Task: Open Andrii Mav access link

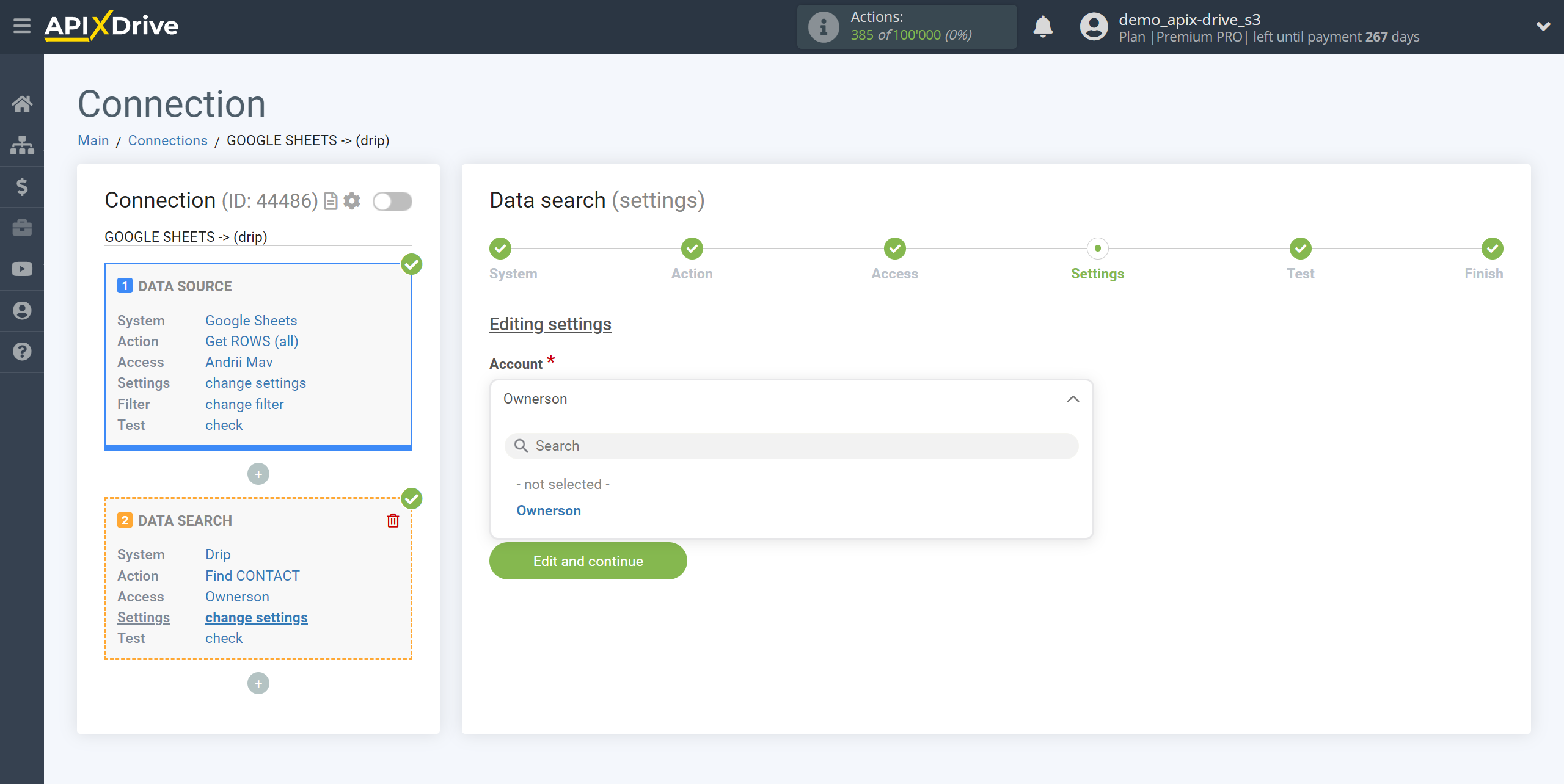Action: coord(239,362)
